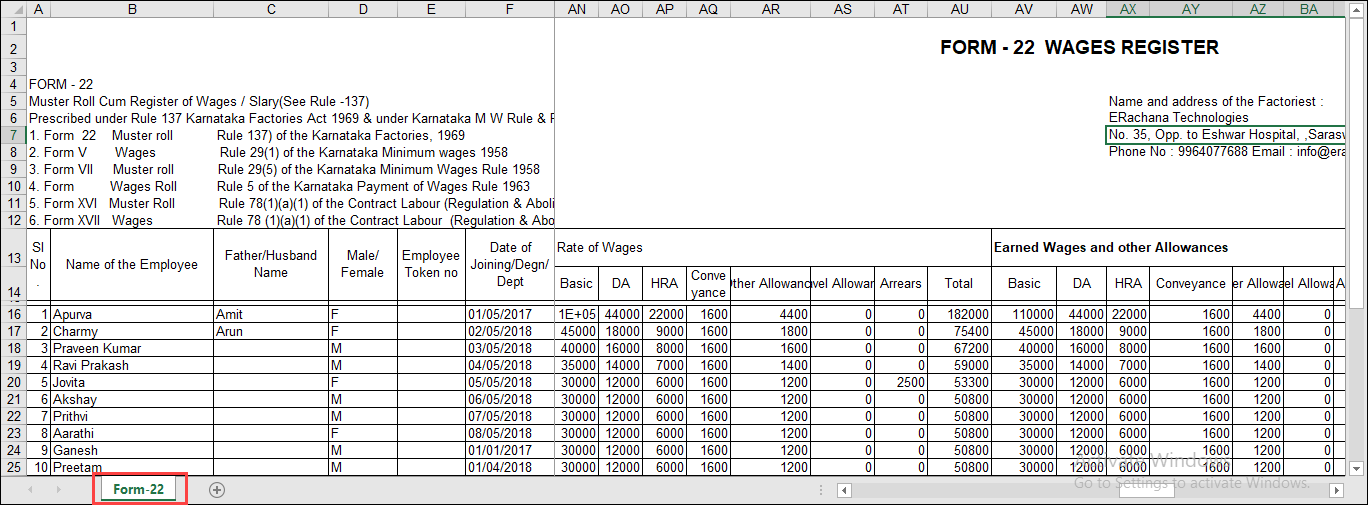Click the arrears value '2500'
This screenshot has width=1368, height=505.
click(x=901, y=382)
